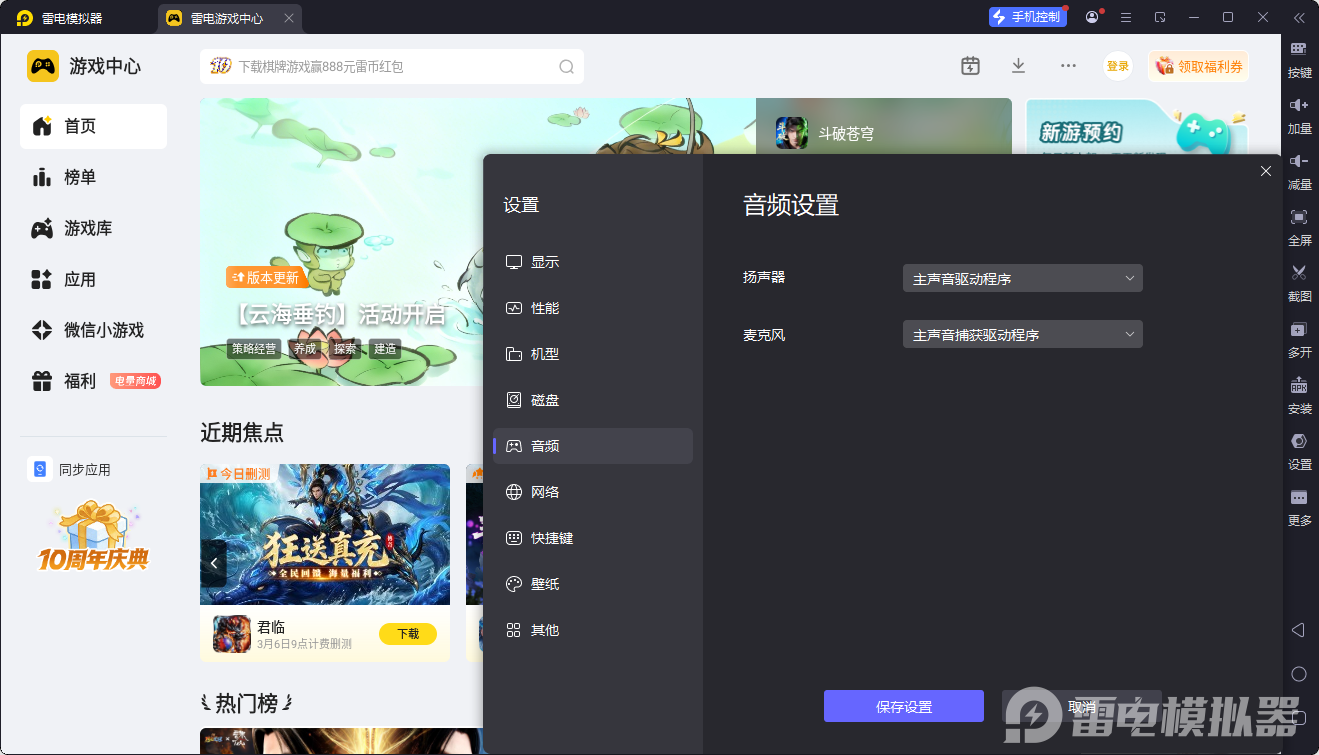Expand the 麦克风 microphone dropdown
The height and width of the screenshot is (755, 1319).
(x=1022, y=334)
